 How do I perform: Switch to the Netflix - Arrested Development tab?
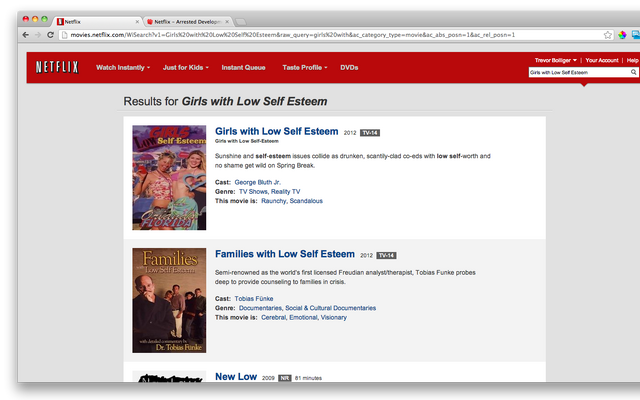(x=188, y=22)
